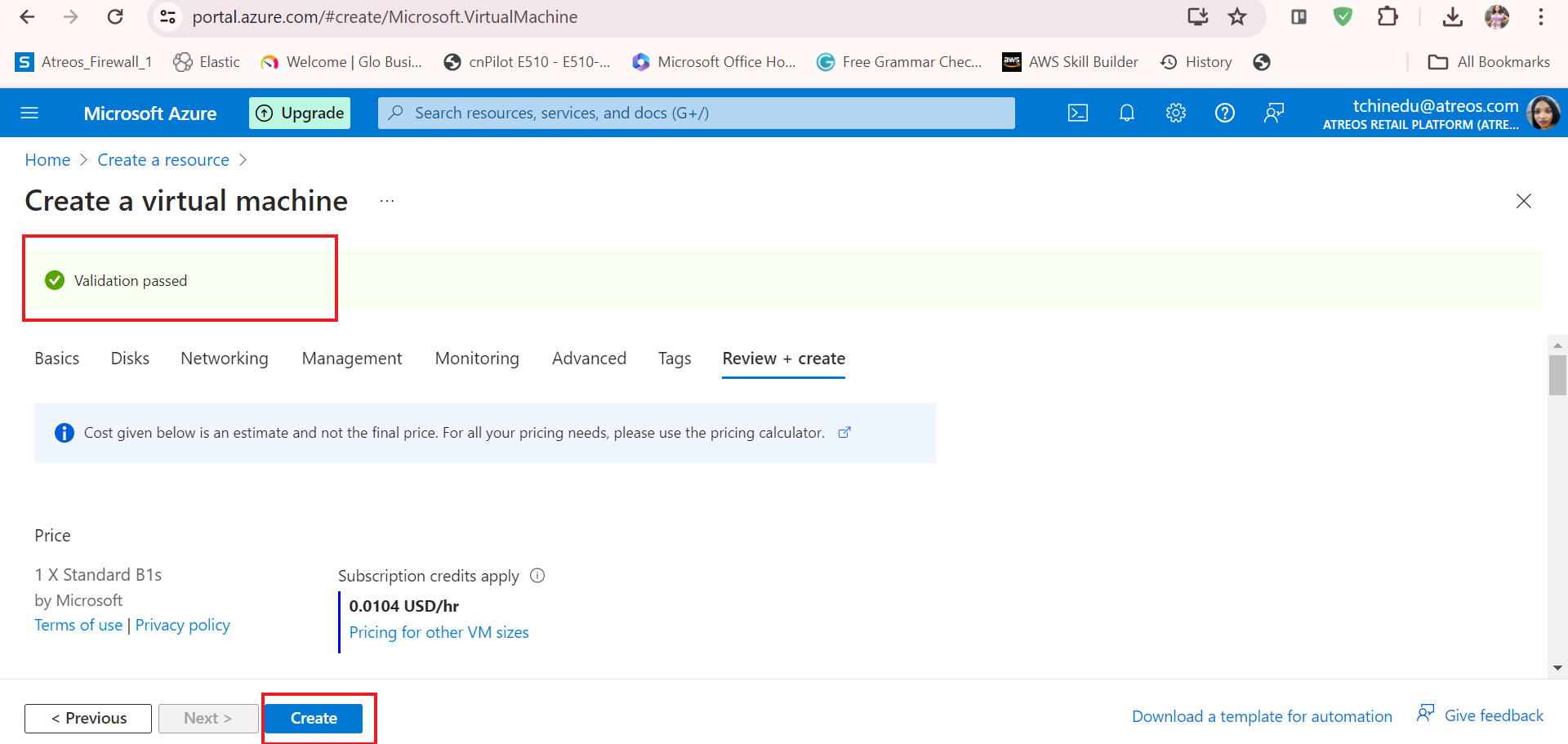Click the site information icon in address bar
The image size is (1568, 744).
pos(167,17)
